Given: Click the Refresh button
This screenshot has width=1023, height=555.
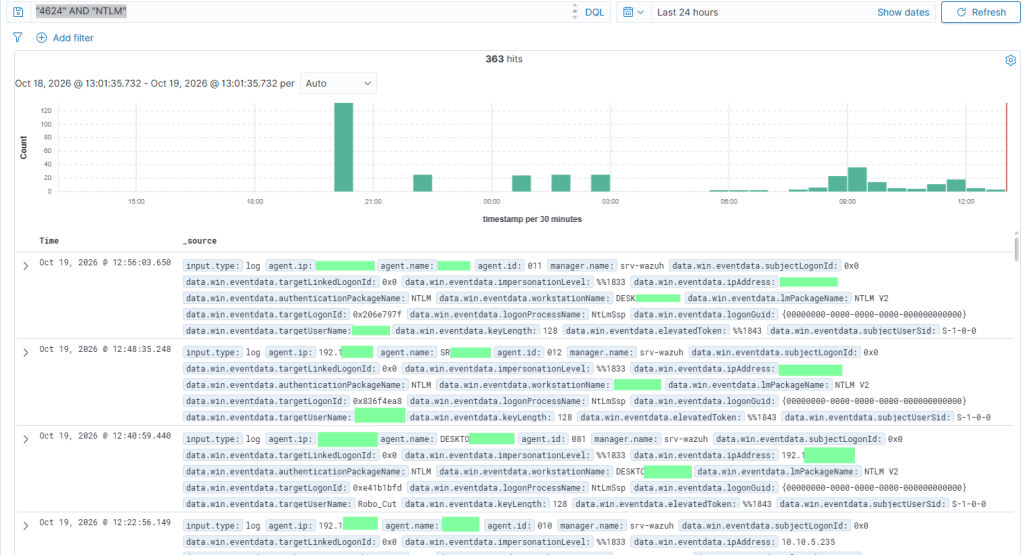Looking at the screenshot, I should click(x=981, y=12).
